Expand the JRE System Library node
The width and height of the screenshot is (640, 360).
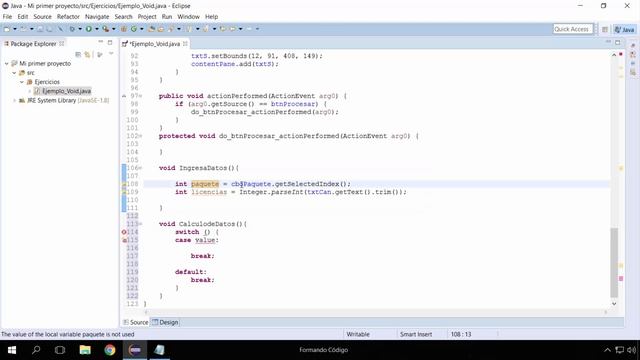[14, 100]
